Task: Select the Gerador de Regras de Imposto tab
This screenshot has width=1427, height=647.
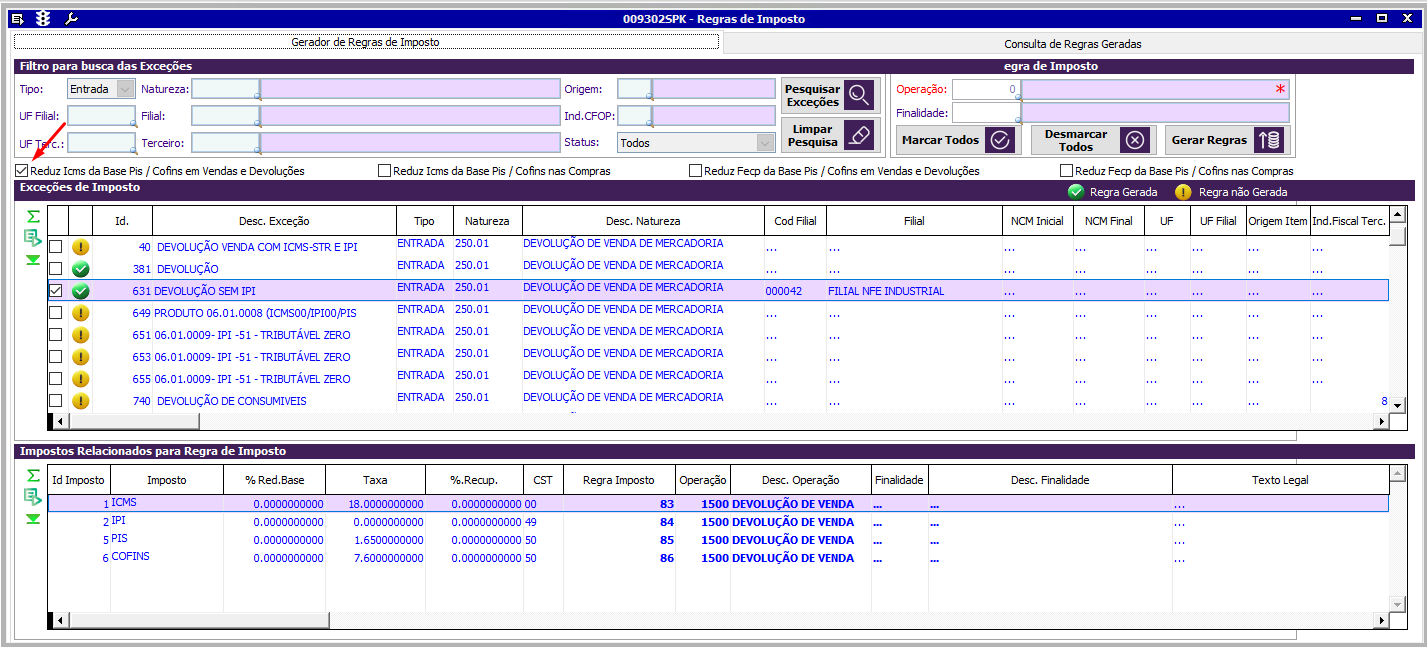Action: click(365, 43)
